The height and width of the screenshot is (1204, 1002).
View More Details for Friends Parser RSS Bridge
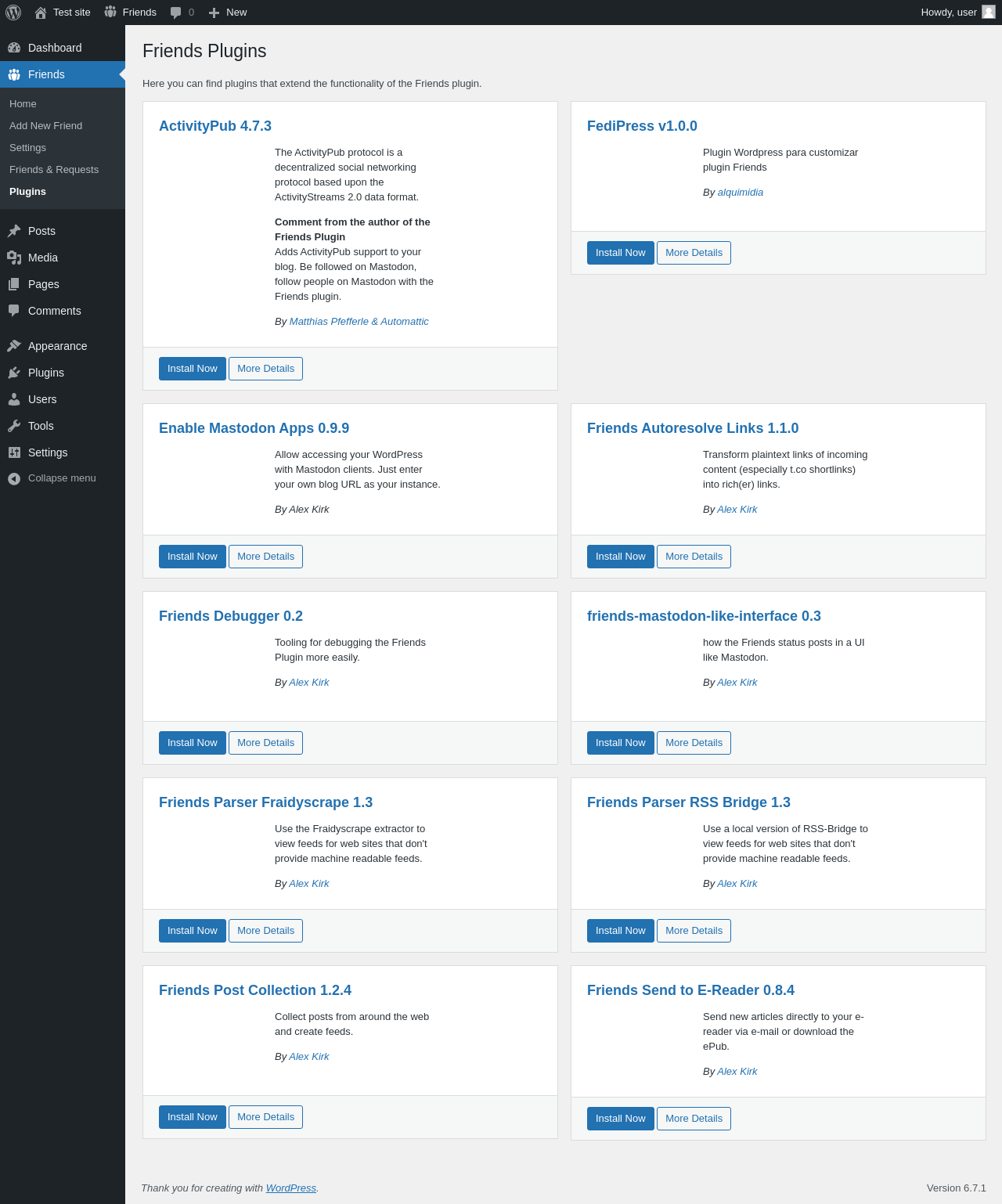[x=694, y=931]
